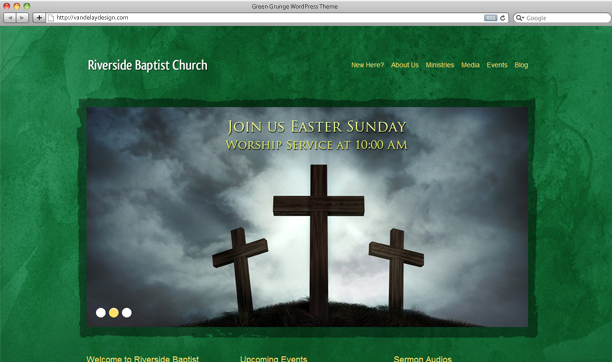The image size is (612, 362).
Task: Open the RSS feed badge
Action: click(491, 18)
